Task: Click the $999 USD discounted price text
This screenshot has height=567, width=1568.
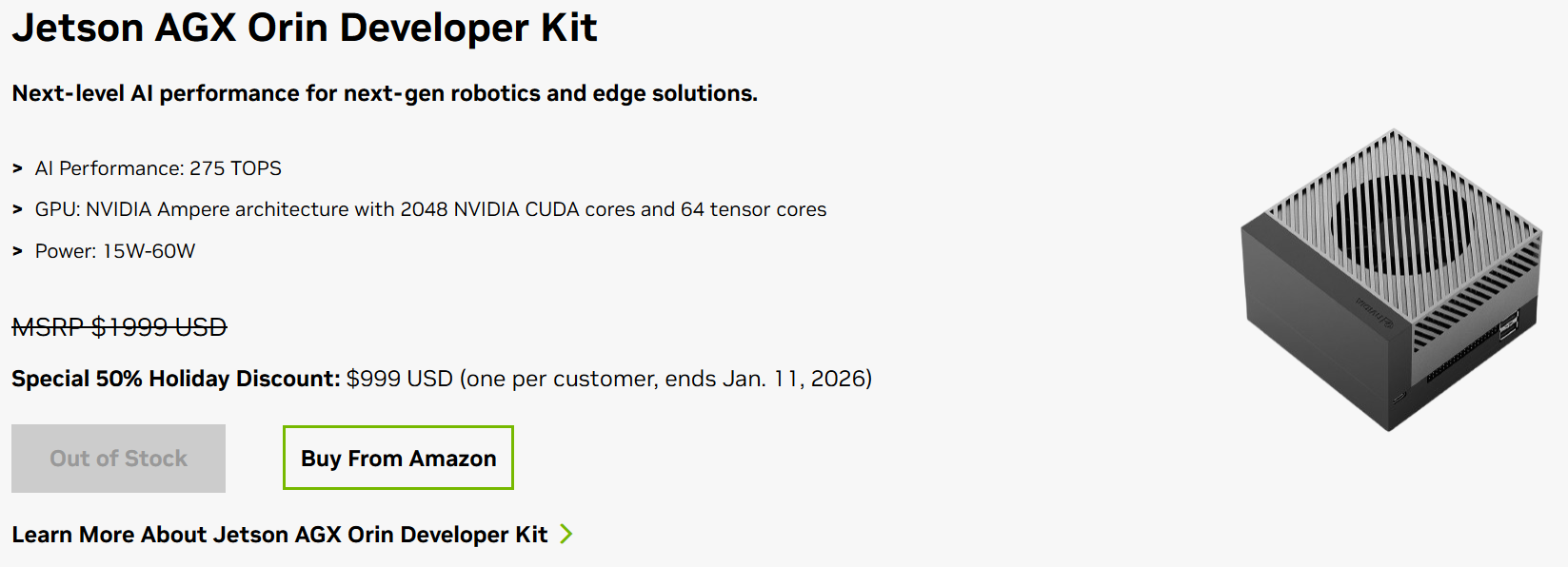Action: point(399,379)
